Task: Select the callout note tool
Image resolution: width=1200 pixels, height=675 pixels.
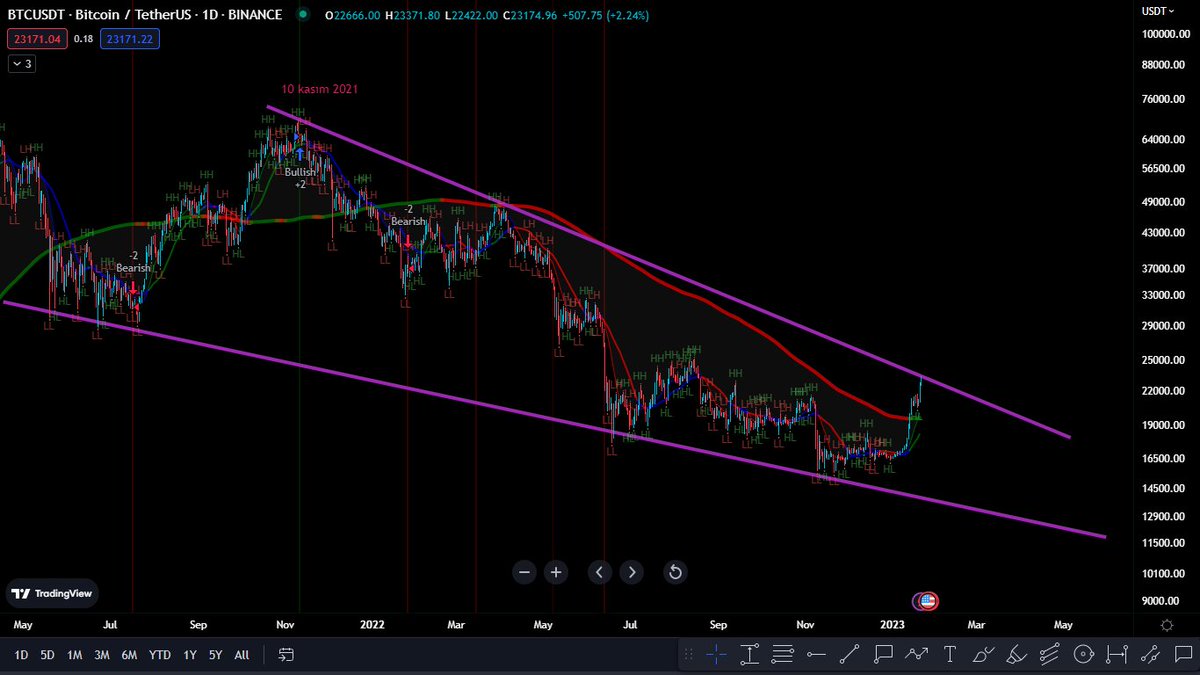Action: pyautogui.click(x=883, y=655)
